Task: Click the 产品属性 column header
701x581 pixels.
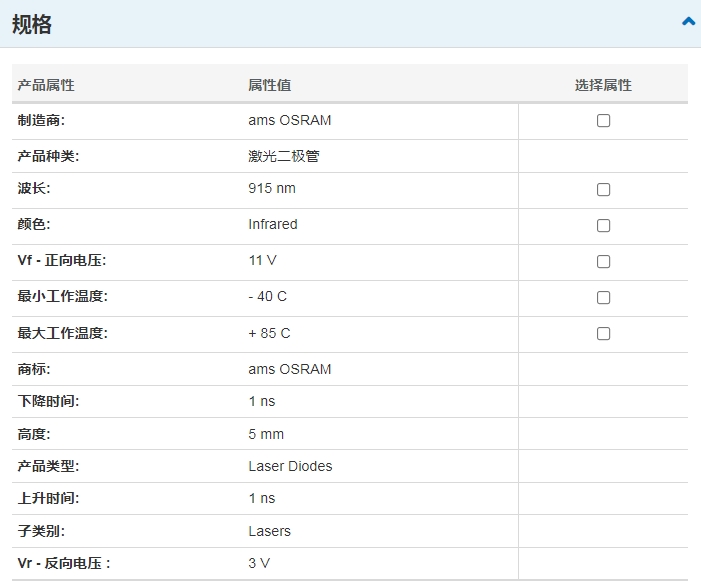Action: point(46,85)
